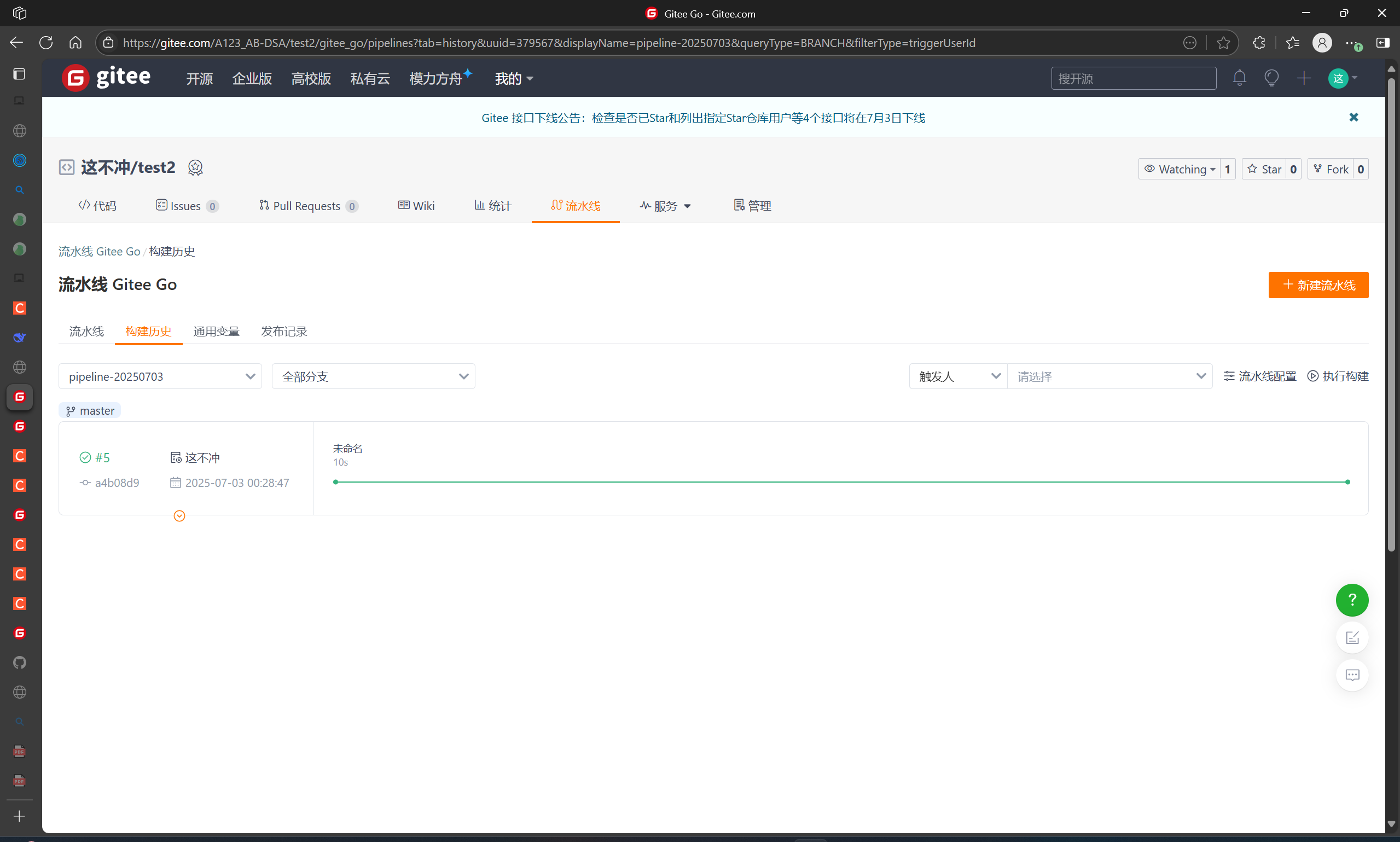Expand the 全部分支 branch selector
The image size is (1400, 842).
373,376
